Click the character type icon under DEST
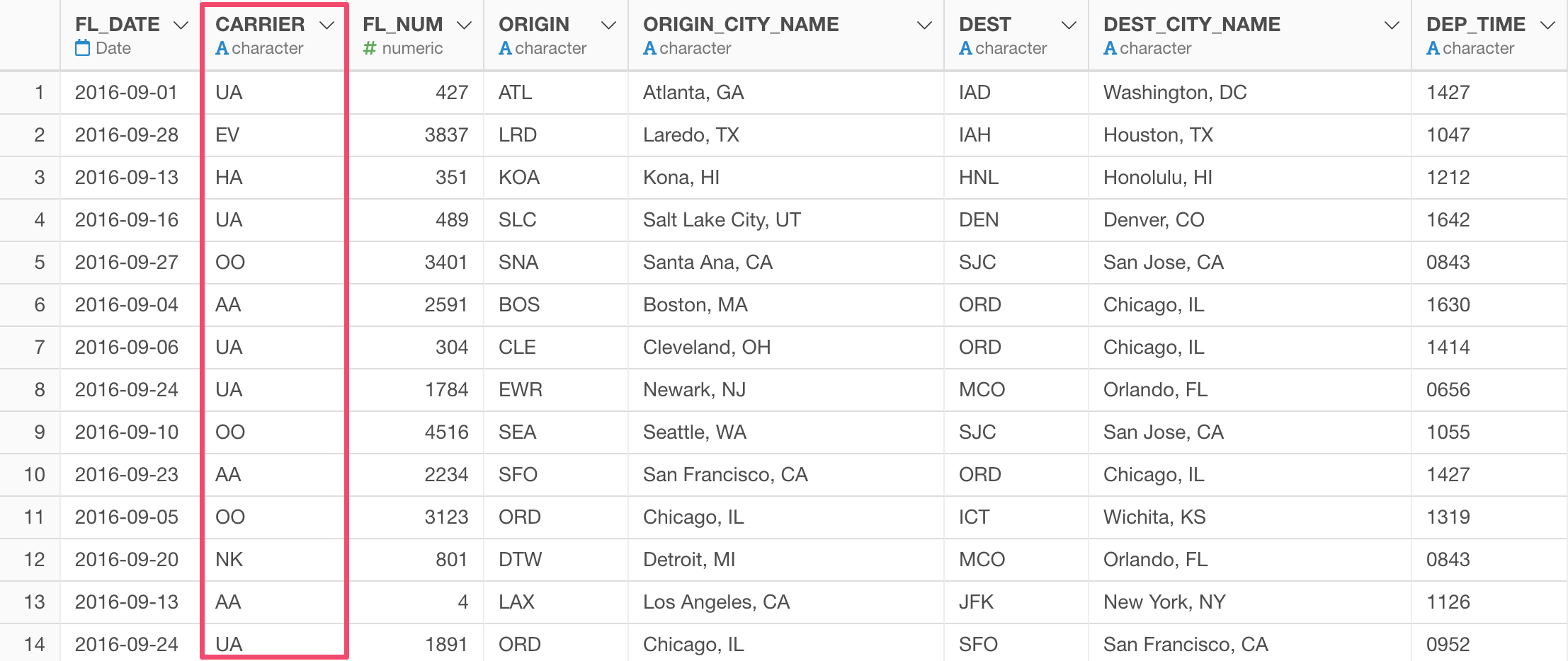 965,48
